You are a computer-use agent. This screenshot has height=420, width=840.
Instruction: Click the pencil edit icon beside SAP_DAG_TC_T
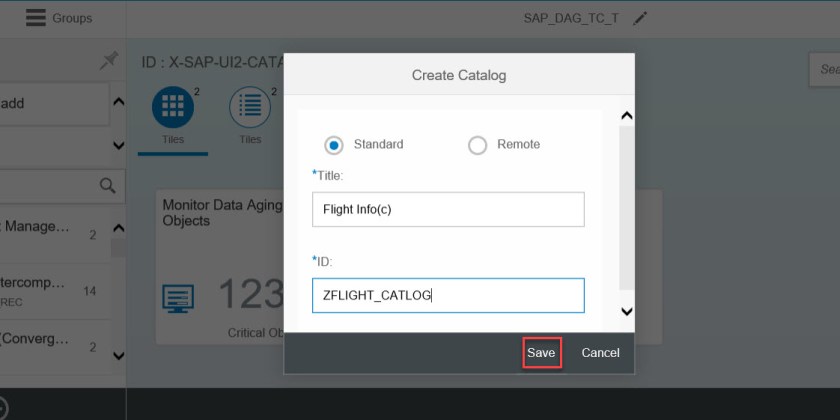[x=641, y=18]
